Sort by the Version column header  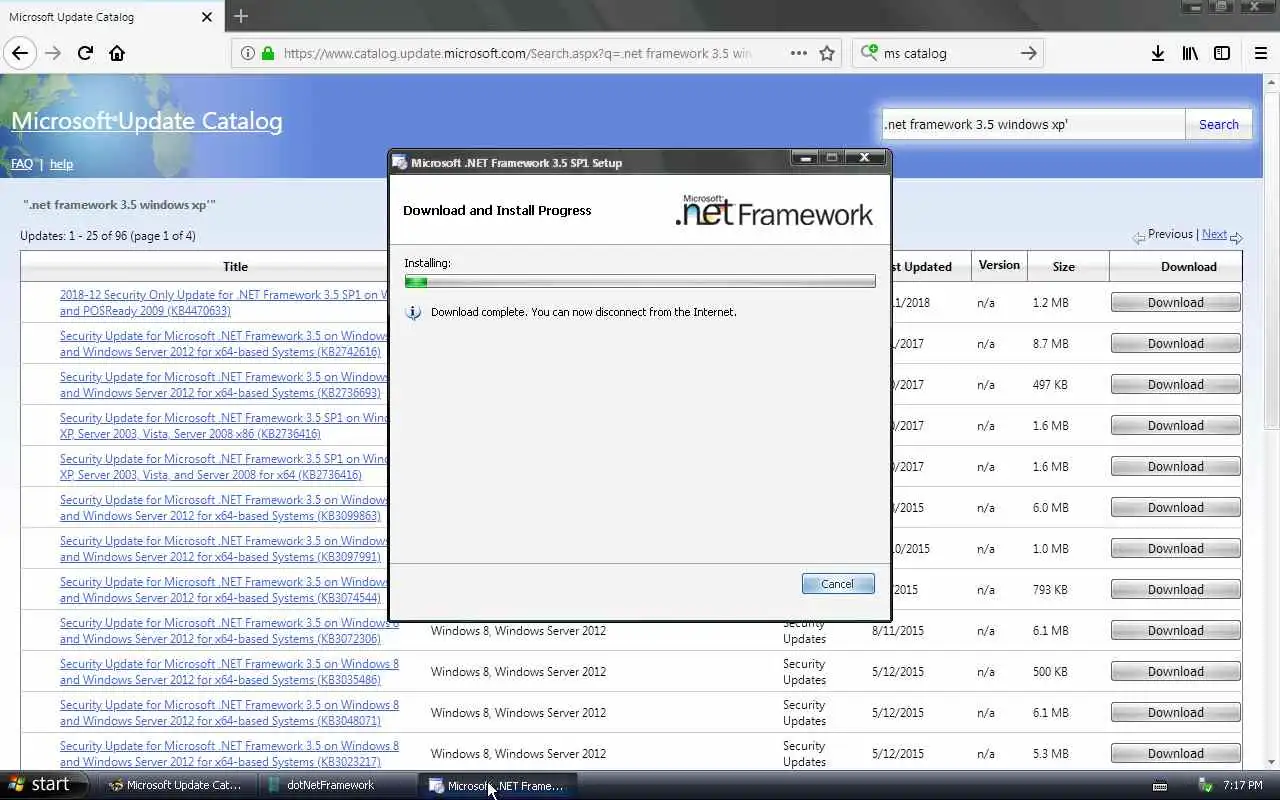[999, 265]
